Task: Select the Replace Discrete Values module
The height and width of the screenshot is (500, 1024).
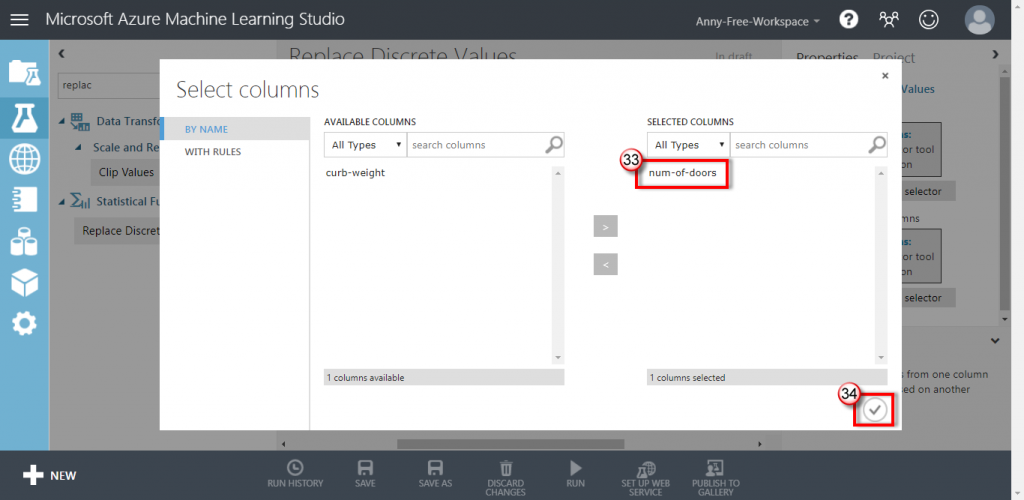Action: [118, 230]
